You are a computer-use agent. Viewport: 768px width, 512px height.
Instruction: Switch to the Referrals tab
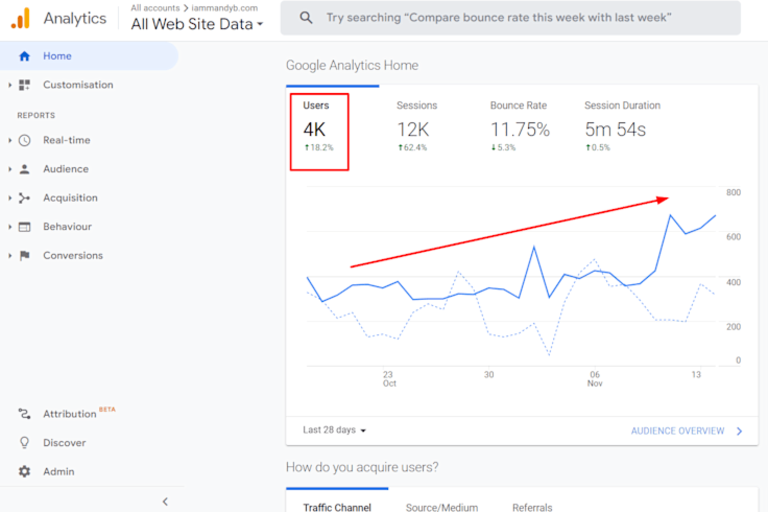[x=532, y=507]
